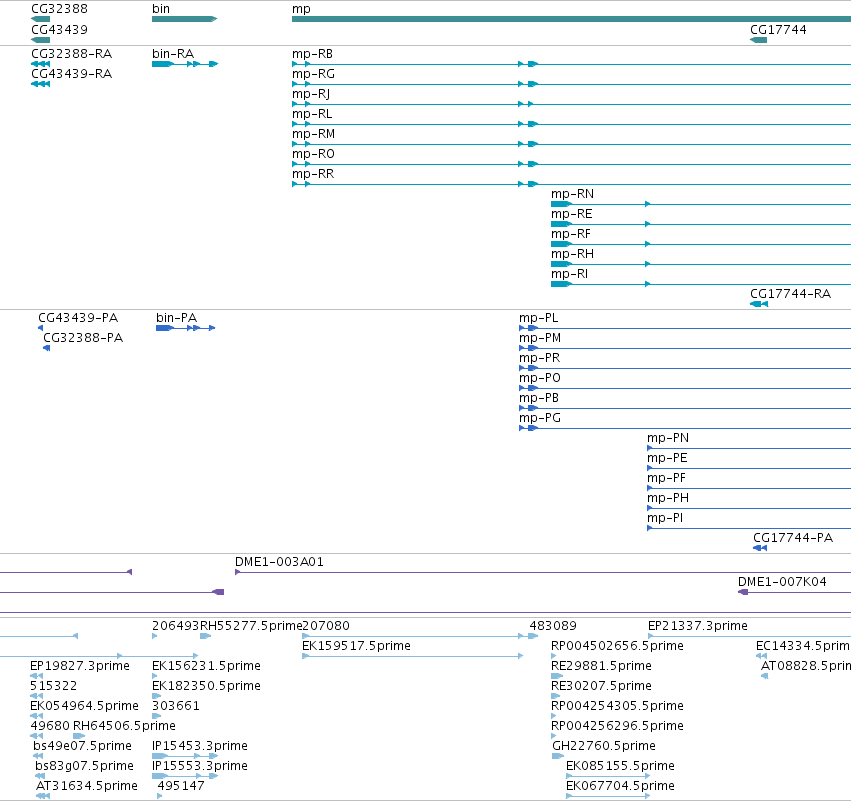Viewport: 851px width, 801px height.
Task: Click the EK156231.5prime EST label
Action: click(206, 666)
